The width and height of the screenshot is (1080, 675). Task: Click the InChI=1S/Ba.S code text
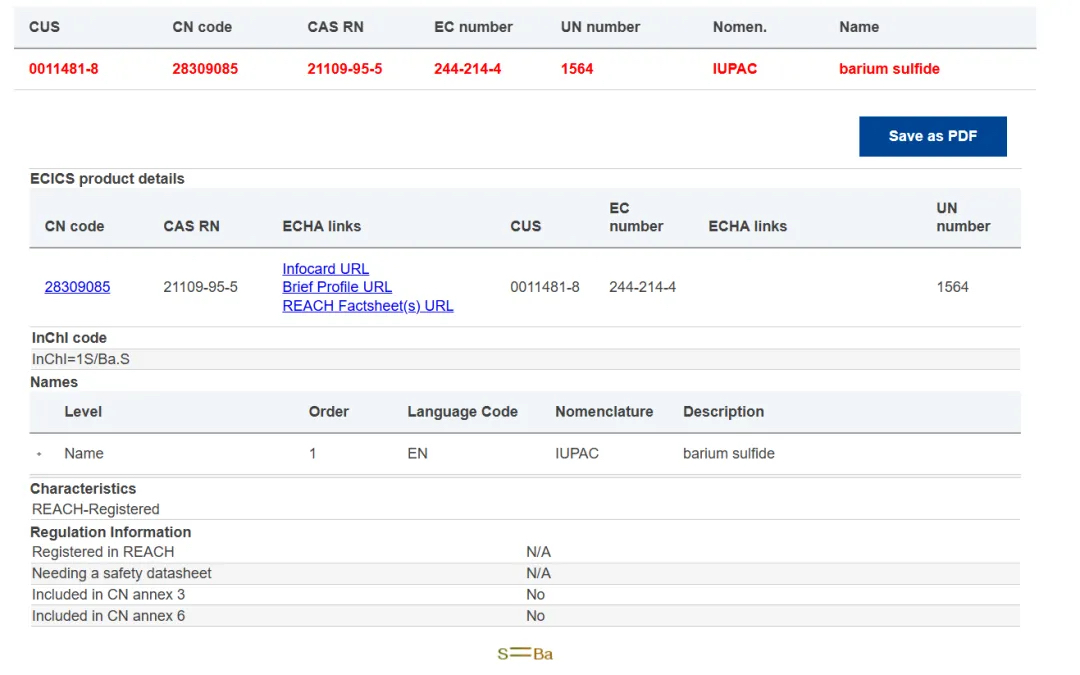(x=81, y=359)
